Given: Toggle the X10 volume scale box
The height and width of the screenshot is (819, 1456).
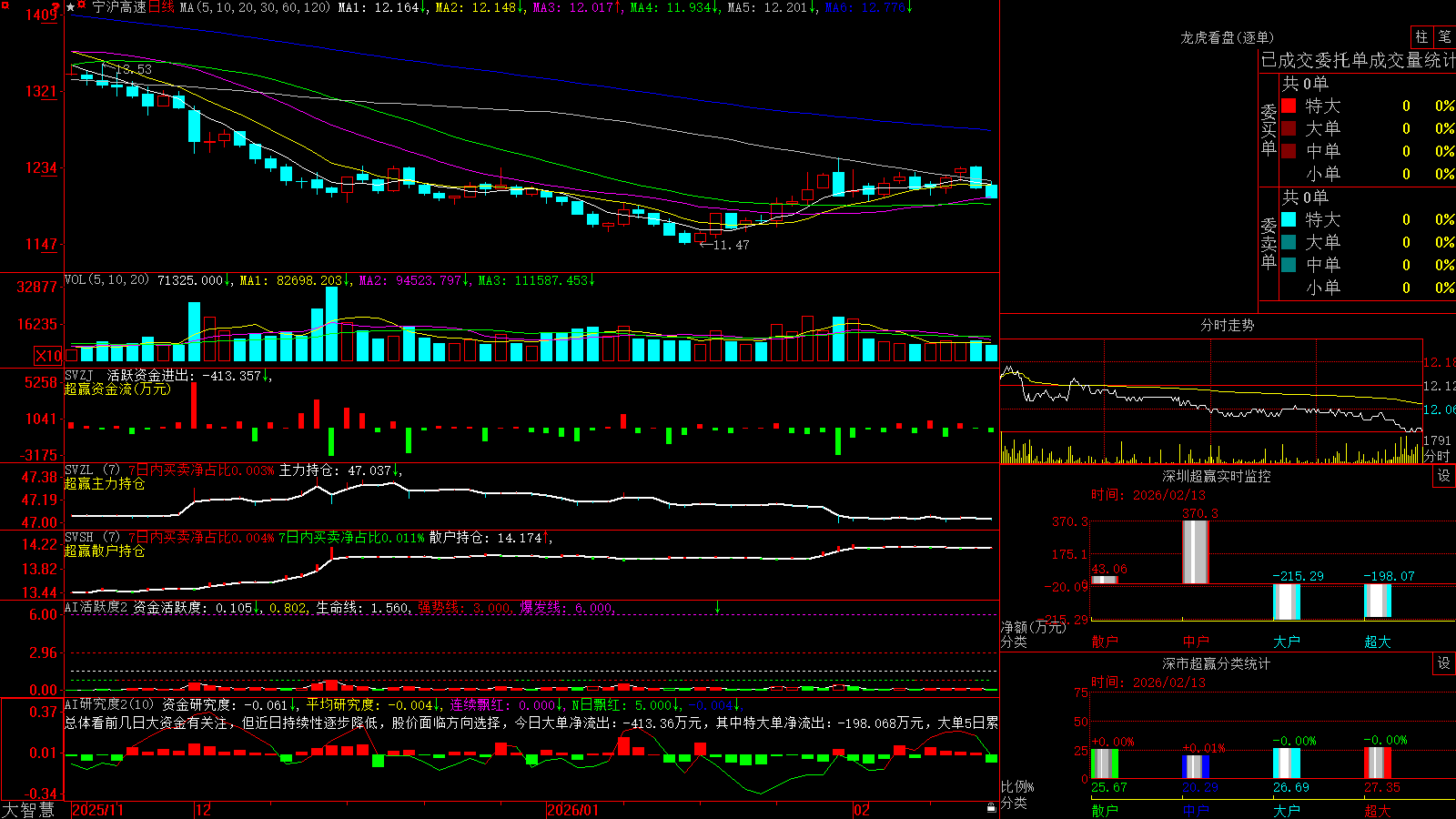Looking at the screenshot, I should pos(49,356).
